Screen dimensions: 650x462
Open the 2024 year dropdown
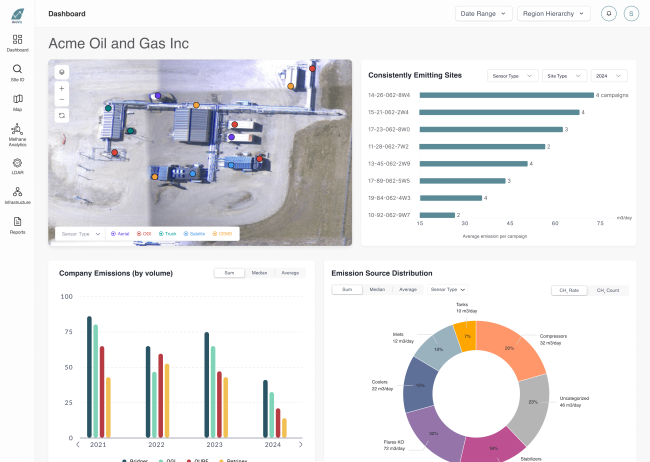tap(609, 76)
